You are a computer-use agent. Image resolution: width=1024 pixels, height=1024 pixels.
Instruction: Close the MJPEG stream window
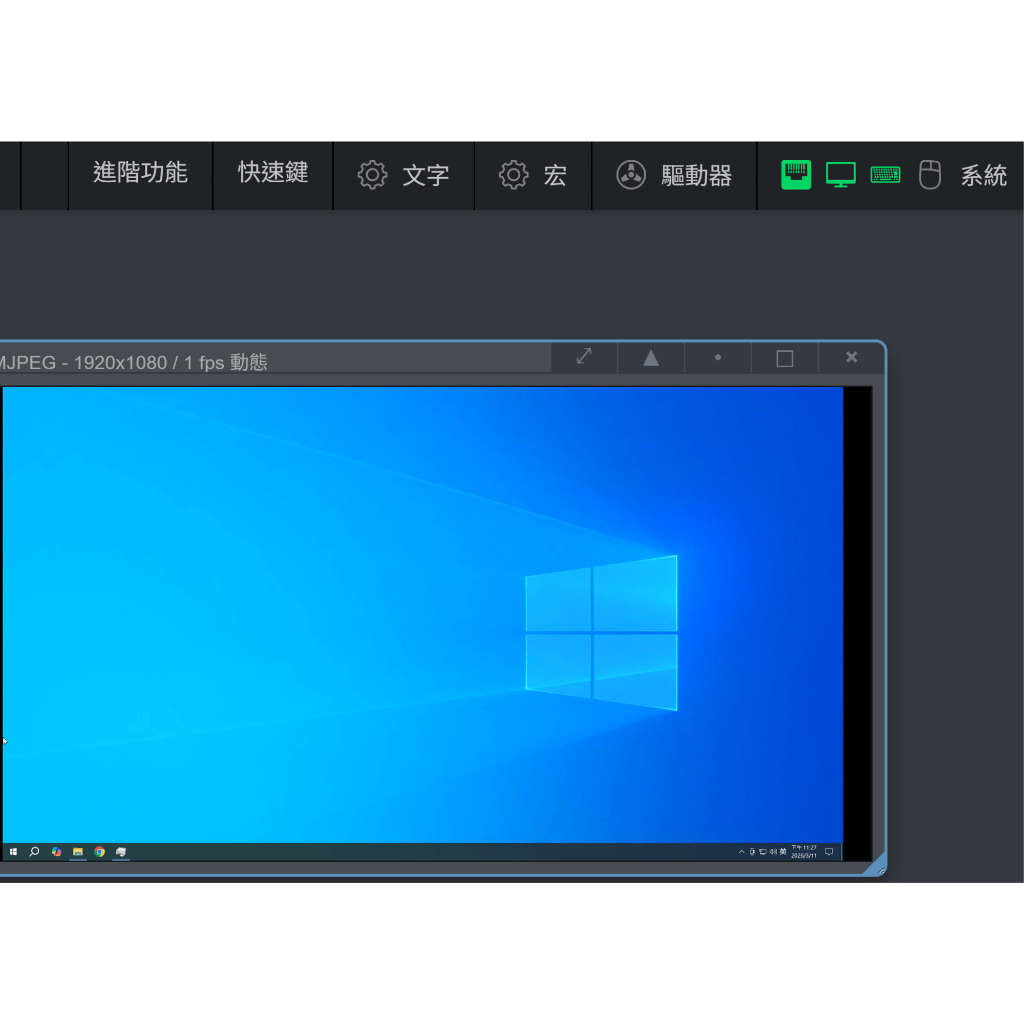(852, 357)
